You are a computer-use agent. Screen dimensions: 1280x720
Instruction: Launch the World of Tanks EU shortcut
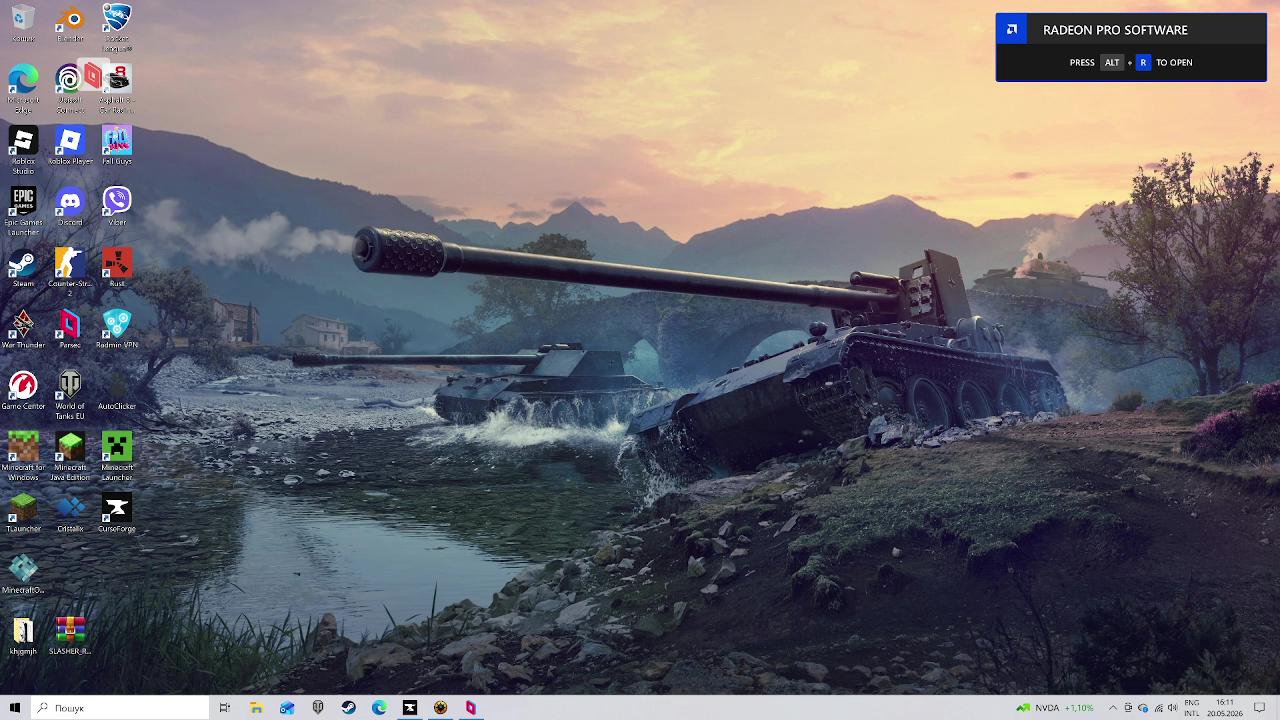tap(70, 395)
